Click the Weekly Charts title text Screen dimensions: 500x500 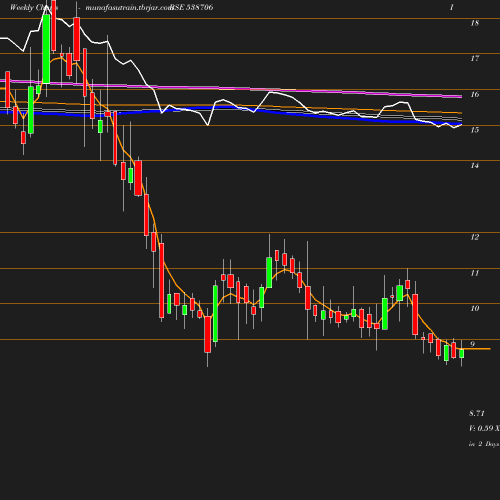click(x=34, y=7)
